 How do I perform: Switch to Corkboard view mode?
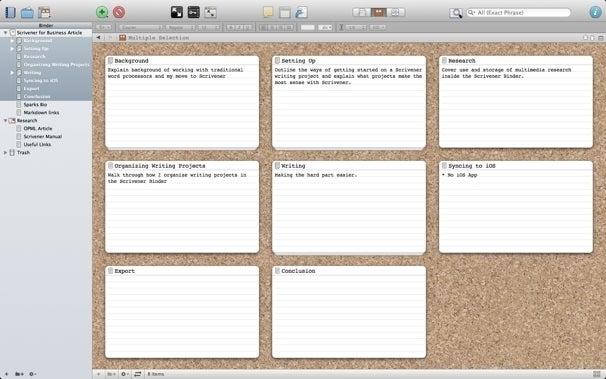tap(378, 12)
